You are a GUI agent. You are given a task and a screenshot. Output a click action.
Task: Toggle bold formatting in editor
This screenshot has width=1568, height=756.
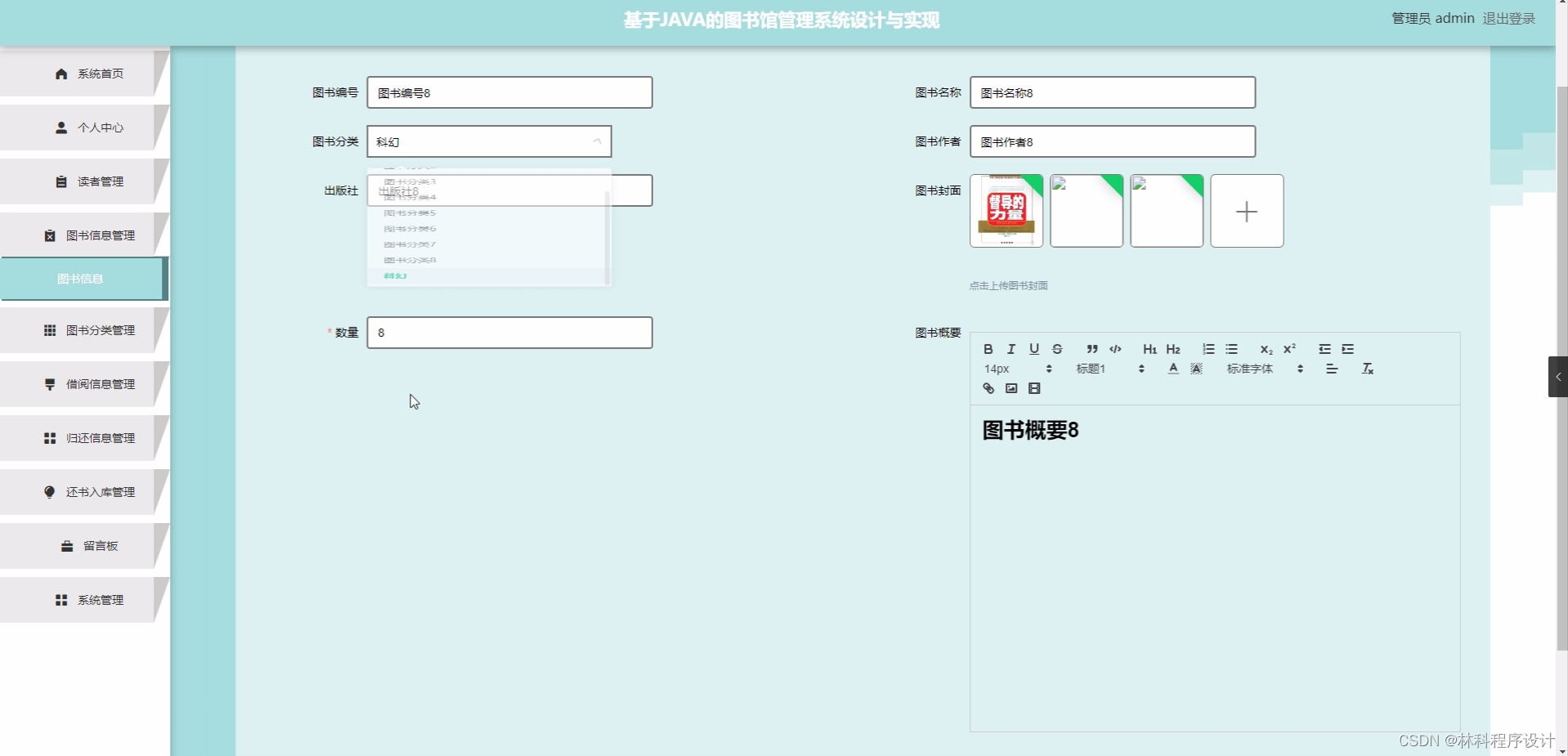click(988, 349)
